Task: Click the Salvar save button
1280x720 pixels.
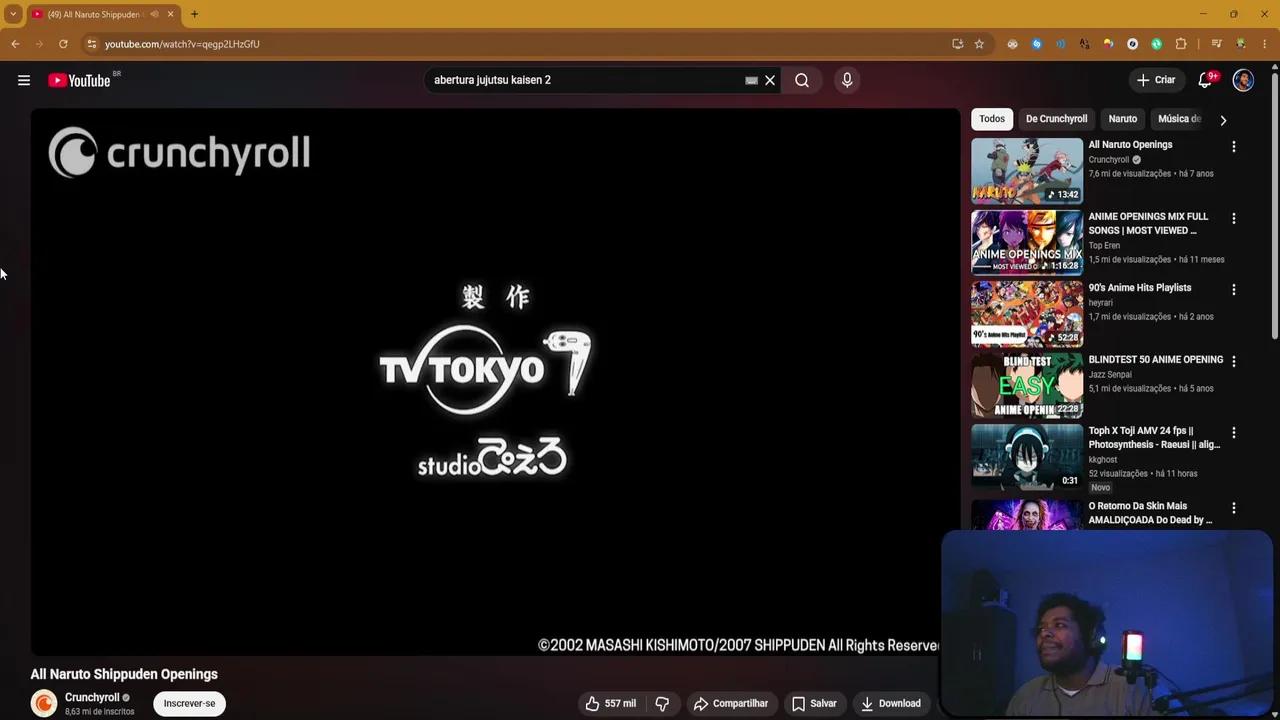Action: pyautogui.click(x=814, y=704)
